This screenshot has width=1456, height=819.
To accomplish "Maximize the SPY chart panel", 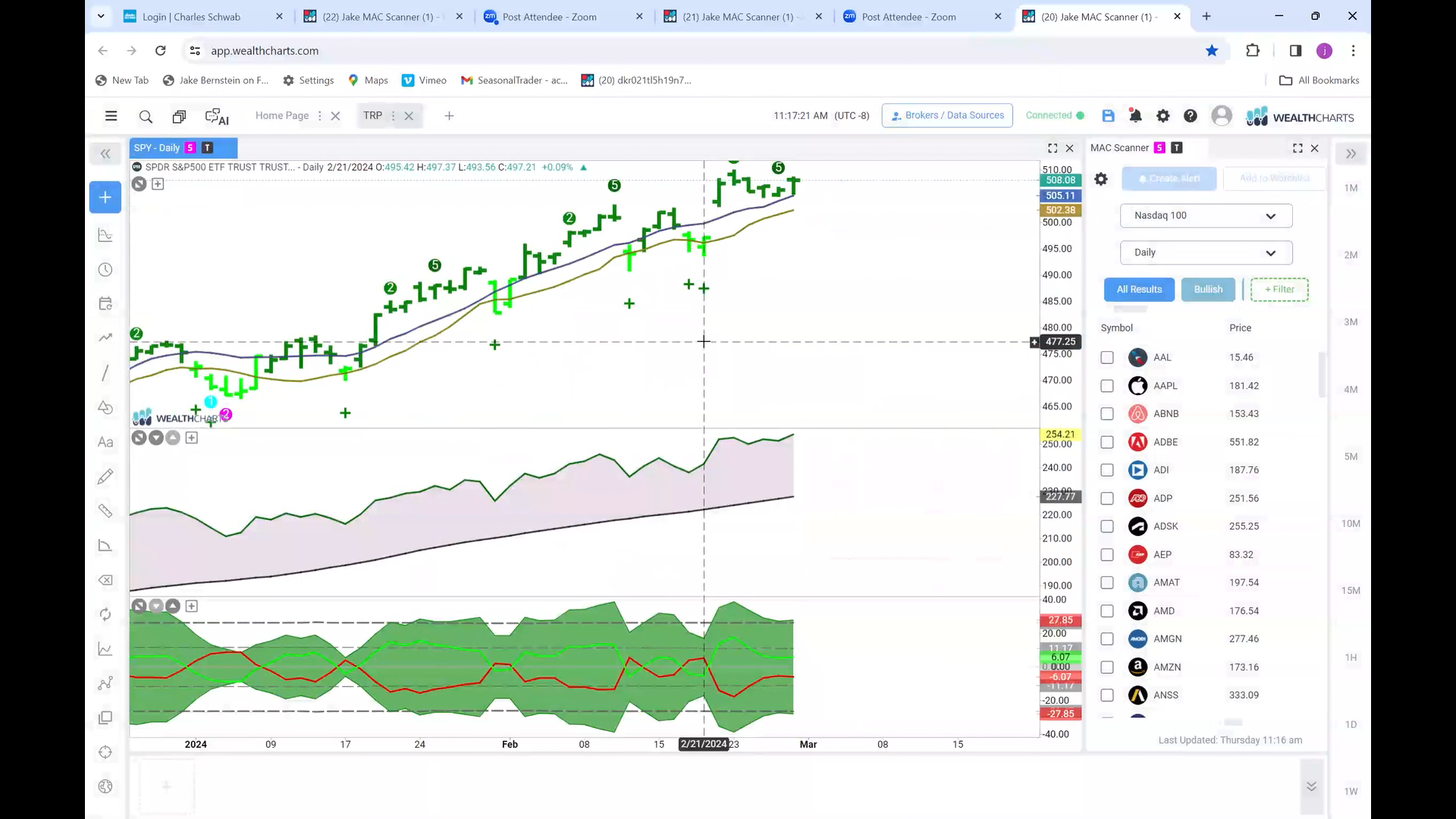I will pyautogui.click(x=1053, y=148).
